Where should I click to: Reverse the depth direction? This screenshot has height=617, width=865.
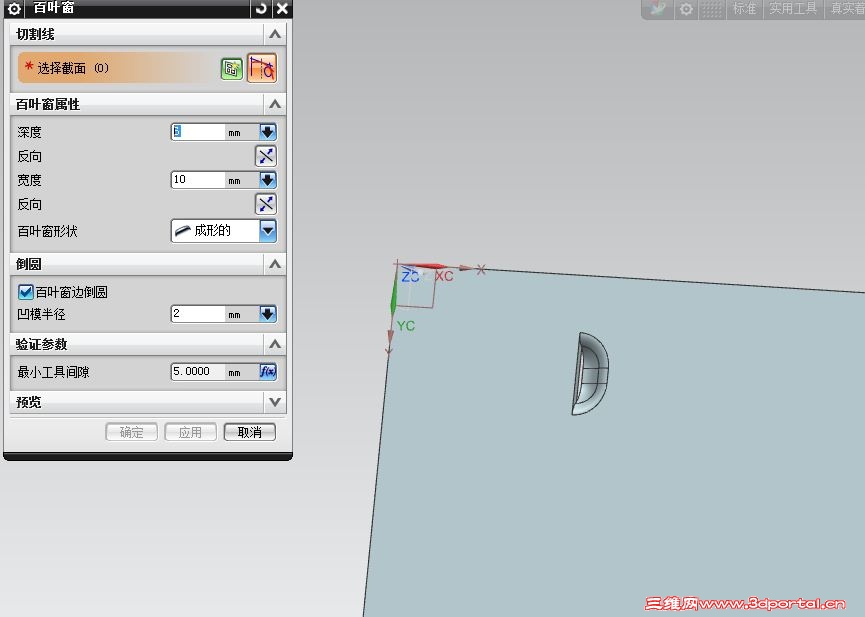point(266,156)
